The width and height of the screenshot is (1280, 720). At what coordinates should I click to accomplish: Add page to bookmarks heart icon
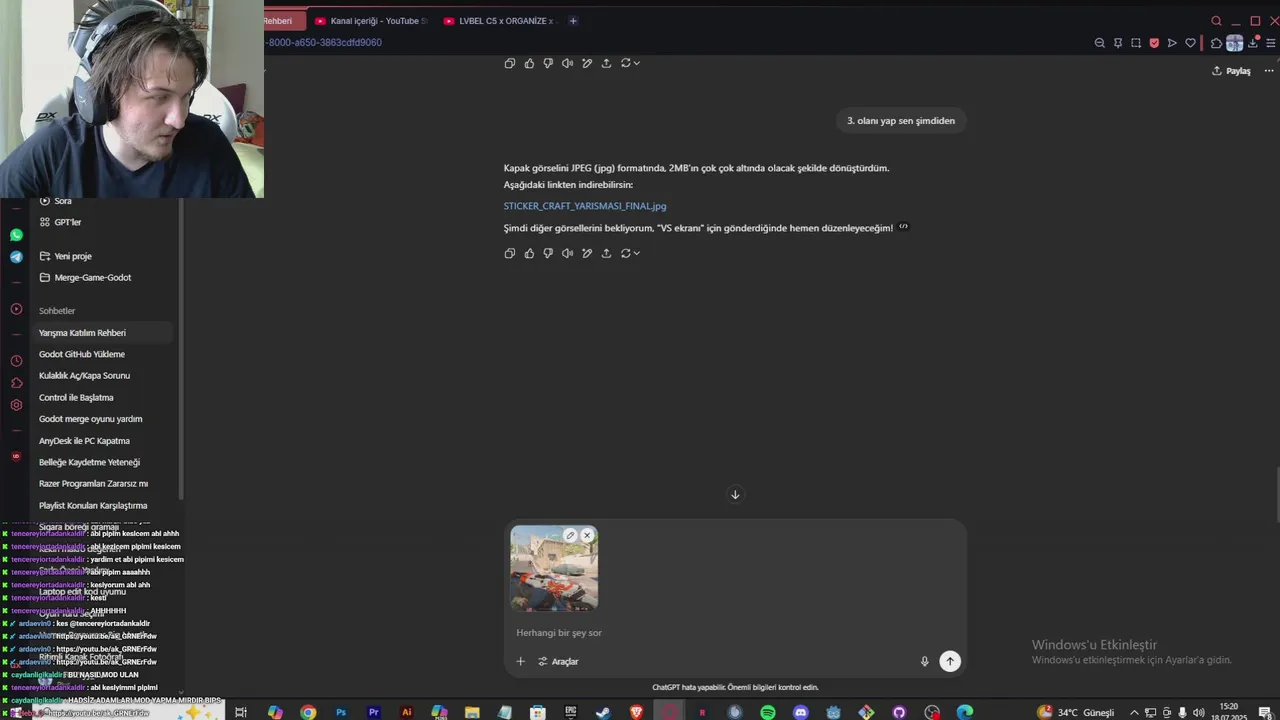click(x=1190, y=43)
